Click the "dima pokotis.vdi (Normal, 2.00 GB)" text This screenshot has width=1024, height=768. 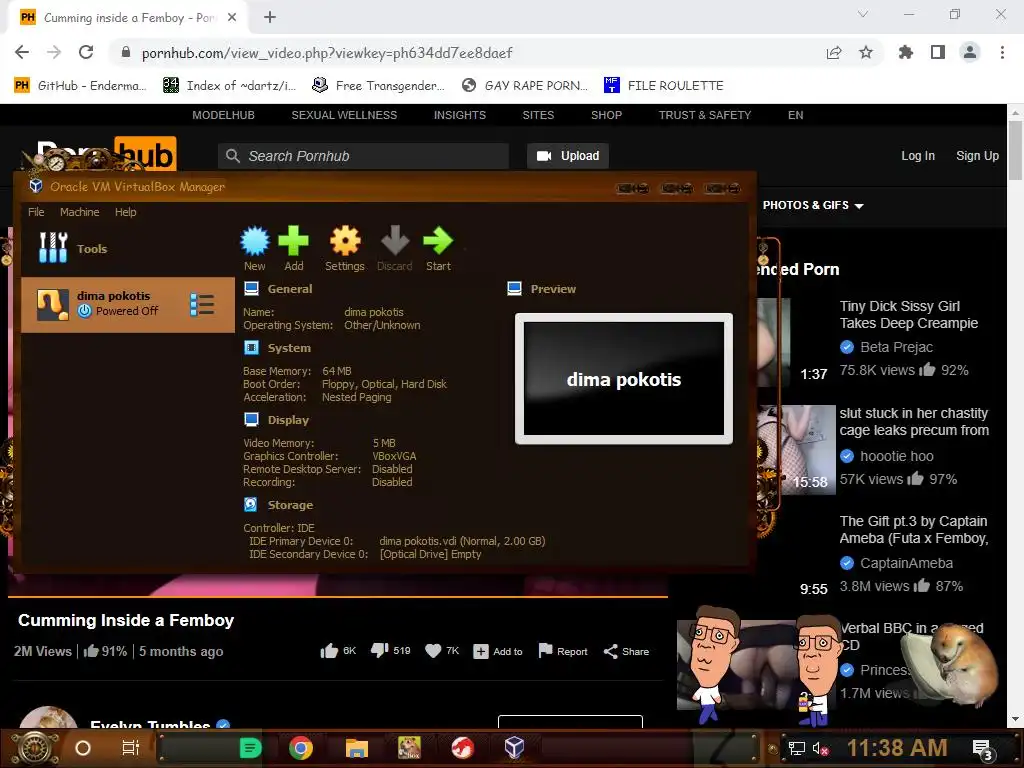462,541
